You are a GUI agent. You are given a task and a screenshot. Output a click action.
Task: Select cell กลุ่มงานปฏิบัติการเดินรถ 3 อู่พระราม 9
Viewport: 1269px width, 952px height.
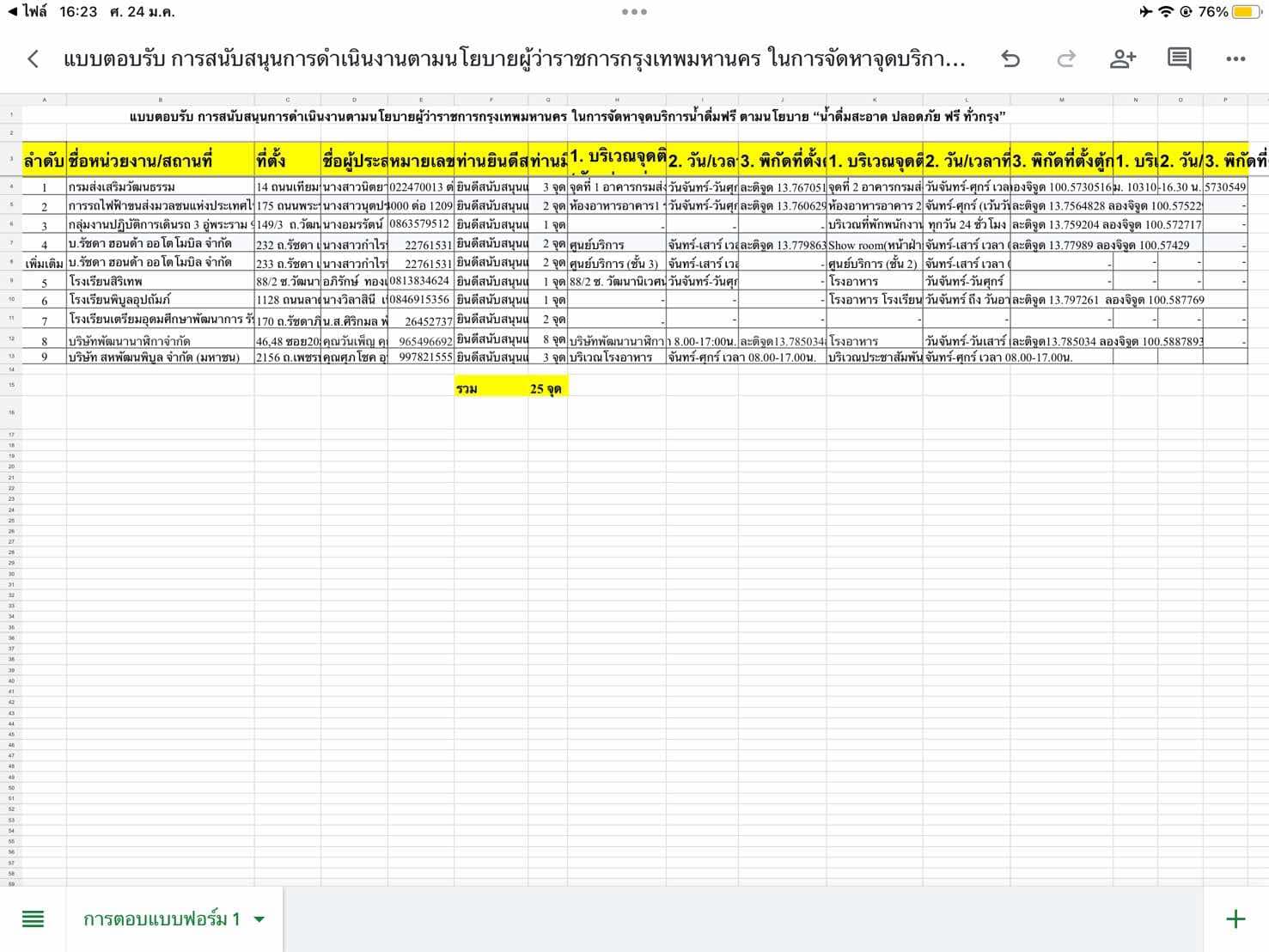[x=160, y=224]
